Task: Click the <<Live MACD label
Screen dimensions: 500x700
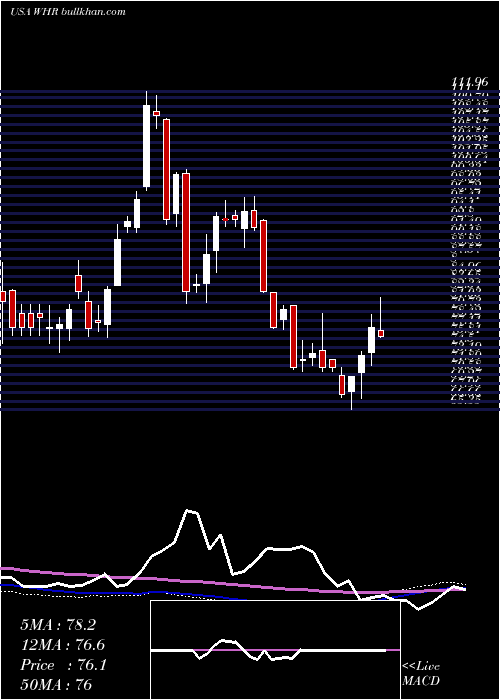Action: [x=421, y=674]
